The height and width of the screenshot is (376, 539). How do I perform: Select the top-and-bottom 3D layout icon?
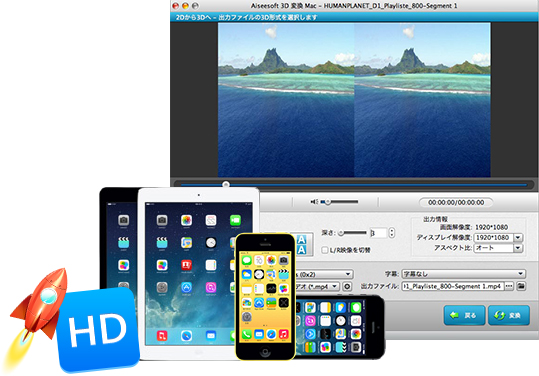coord(301,245)
